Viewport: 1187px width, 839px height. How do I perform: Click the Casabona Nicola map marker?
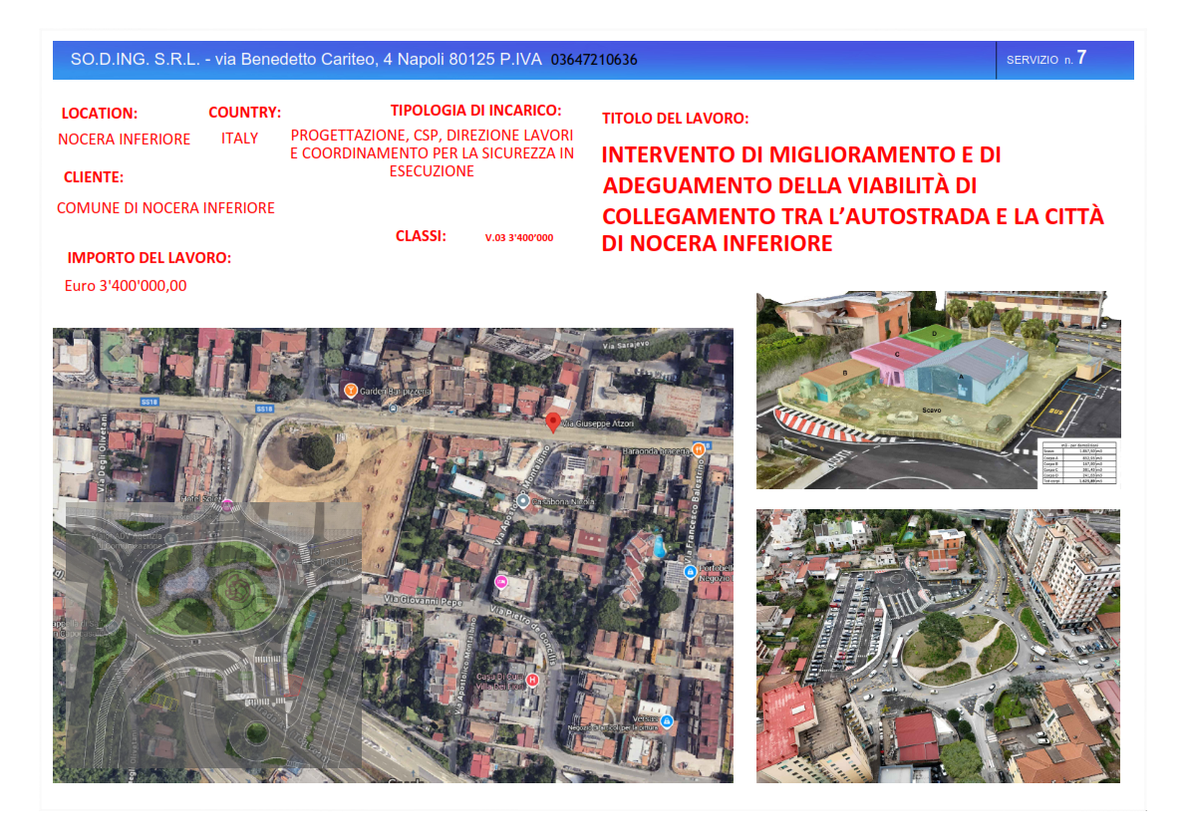pyautogui.click(x=522, y=501)
